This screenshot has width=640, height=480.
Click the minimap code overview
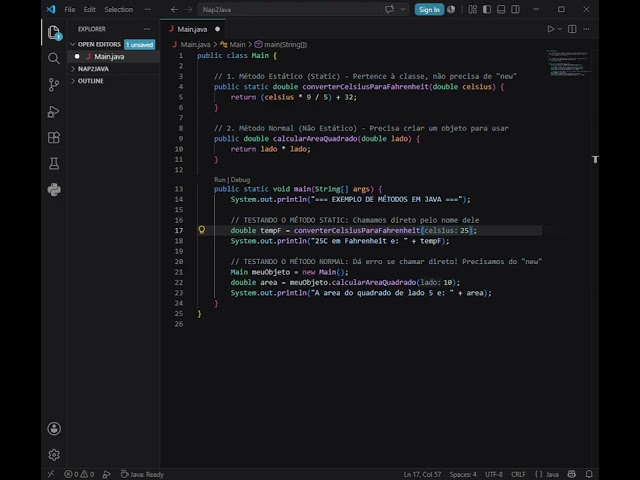click(569, 63)
